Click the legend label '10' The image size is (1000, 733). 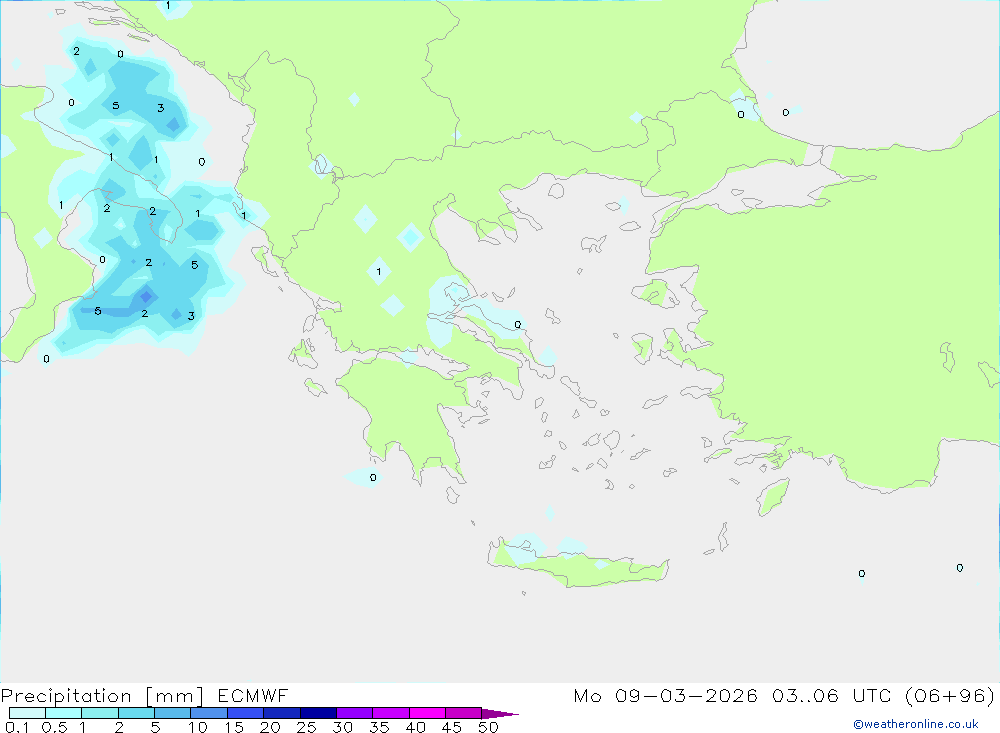(198, 727)
